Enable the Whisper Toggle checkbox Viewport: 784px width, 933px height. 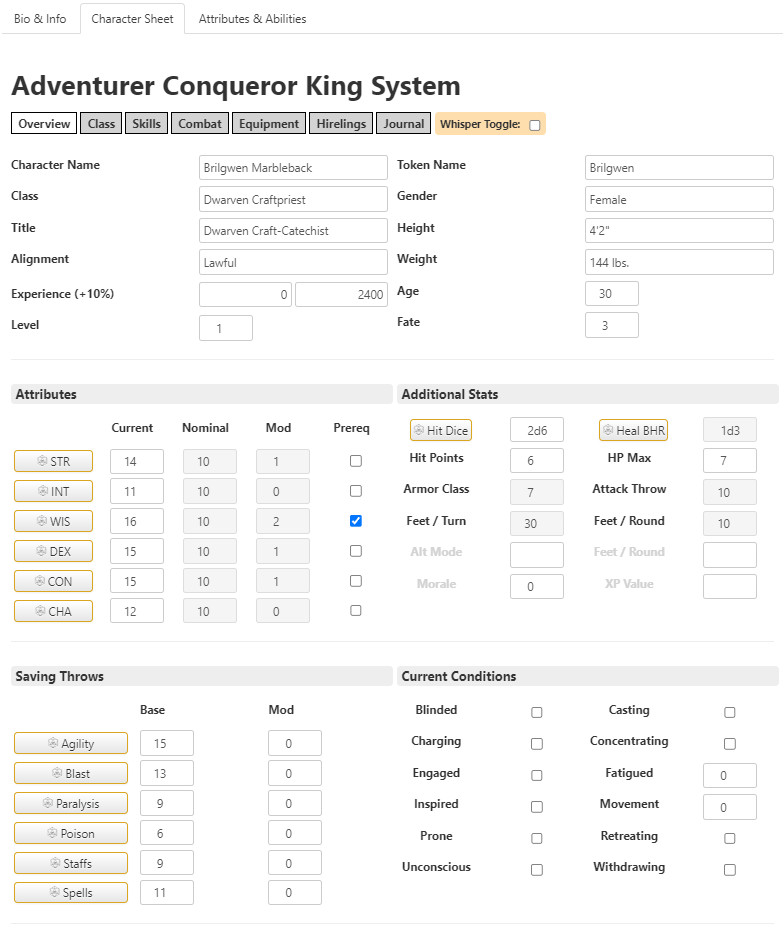pyautogui.click(x=535, y=125)
